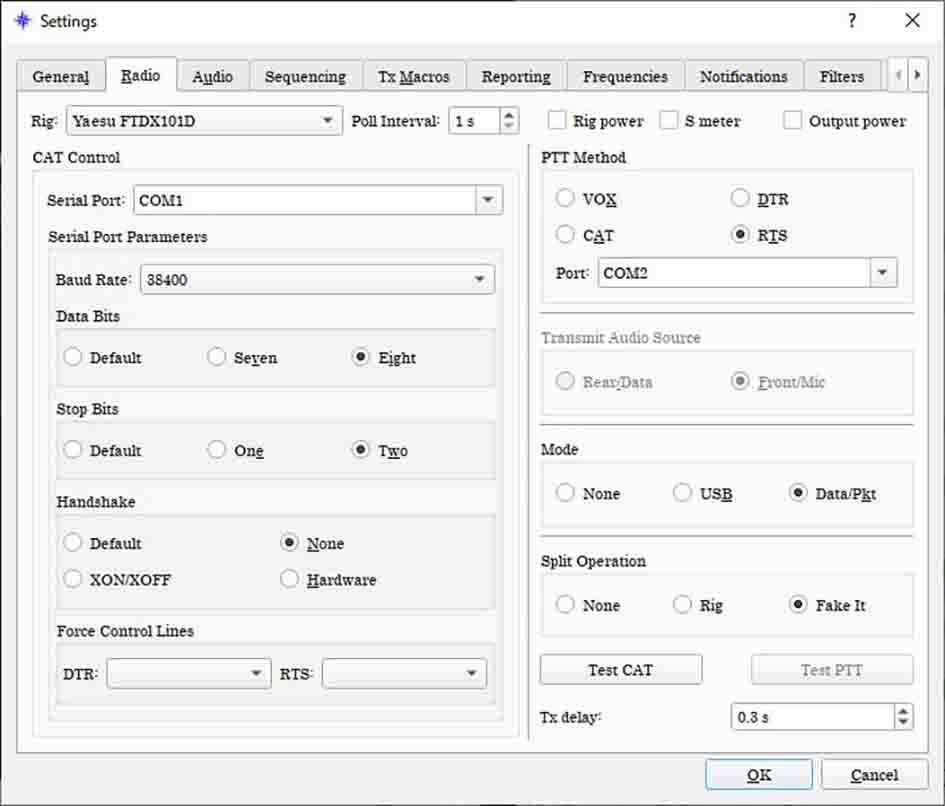Open the Frequencies tab

tap(625, 77)
